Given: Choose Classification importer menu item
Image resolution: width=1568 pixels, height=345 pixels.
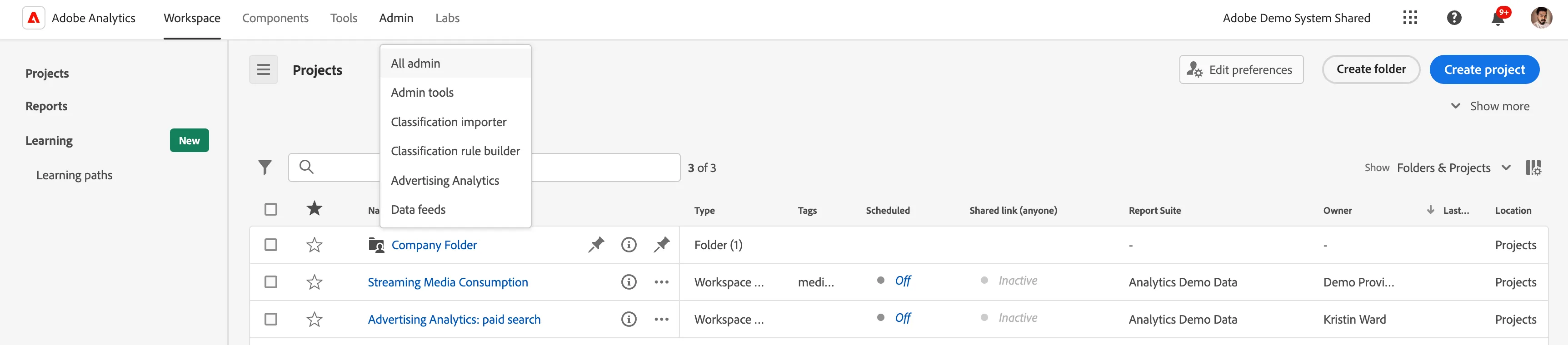Looking at the screenshot, I should coord(455,122).
